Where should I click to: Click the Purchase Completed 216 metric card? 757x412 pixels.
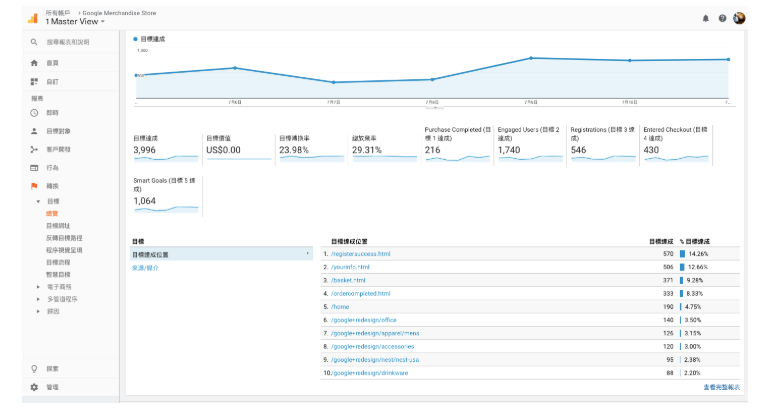pyautogui.click(x=457, y=144)
